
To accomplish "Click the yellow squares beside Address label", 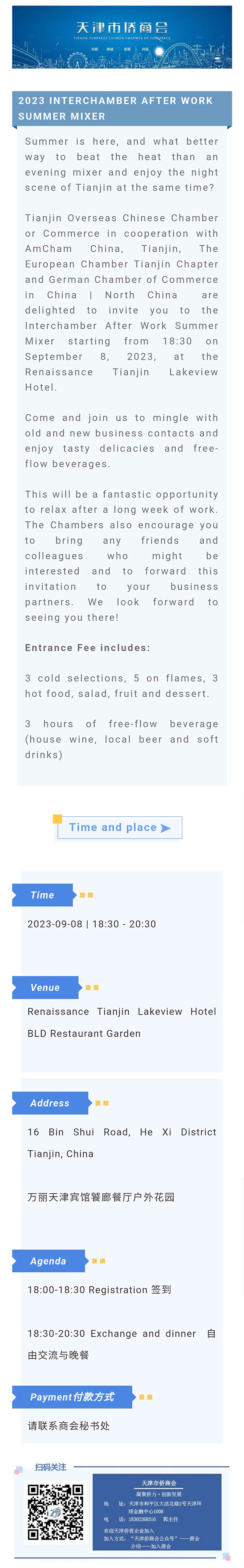I will 102,1103.
